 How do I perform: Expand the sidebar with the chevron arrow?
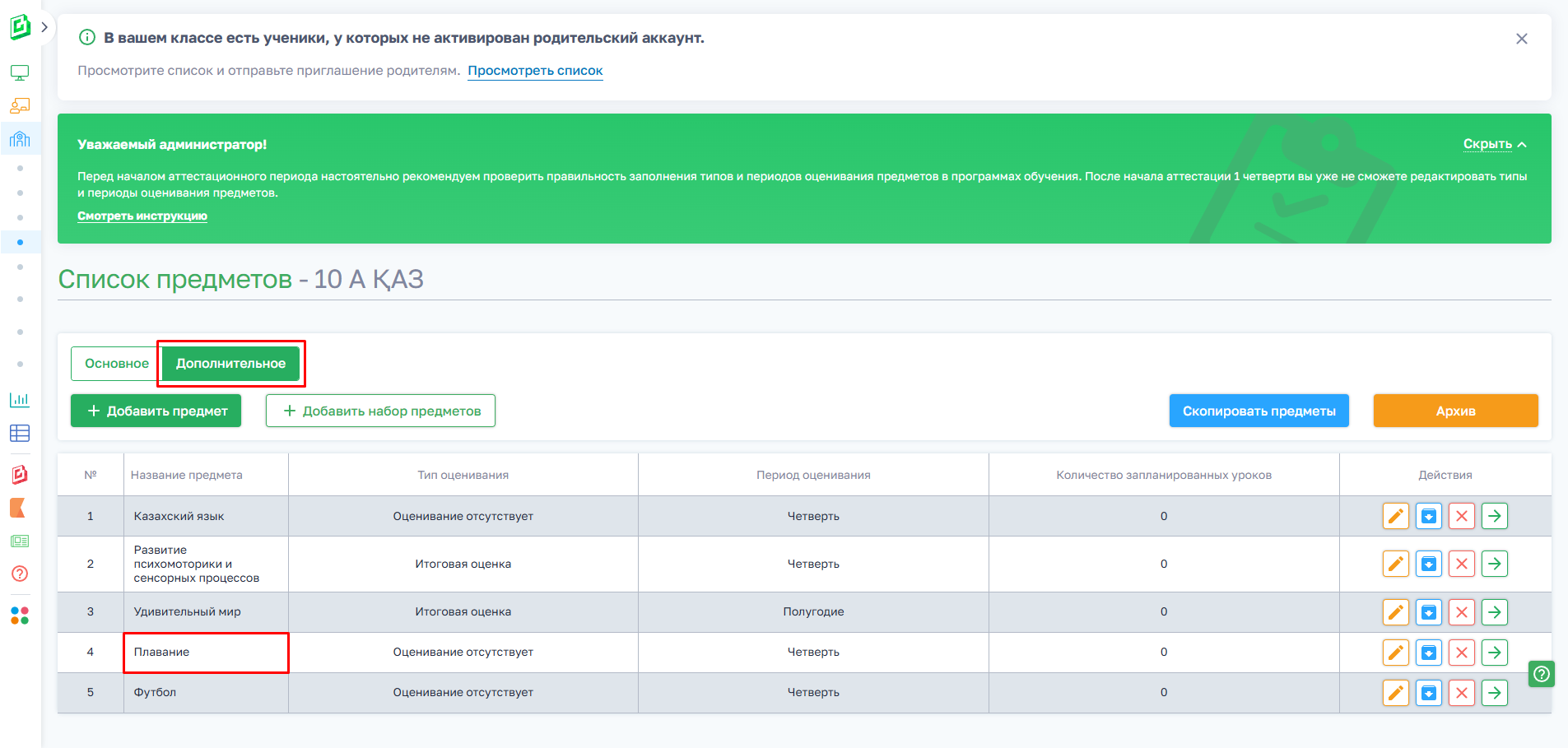pyautogui.click(x=44, y=27)
